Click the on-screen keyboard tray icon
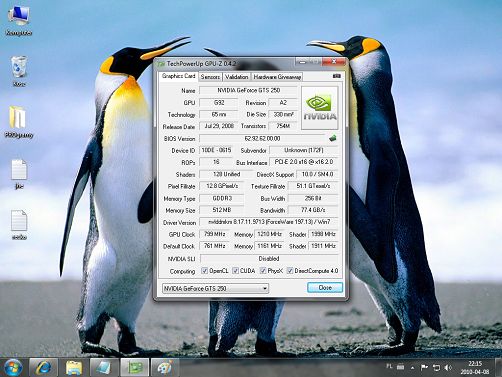Screen dimensions: 502x377 click(x=400, y=367)
